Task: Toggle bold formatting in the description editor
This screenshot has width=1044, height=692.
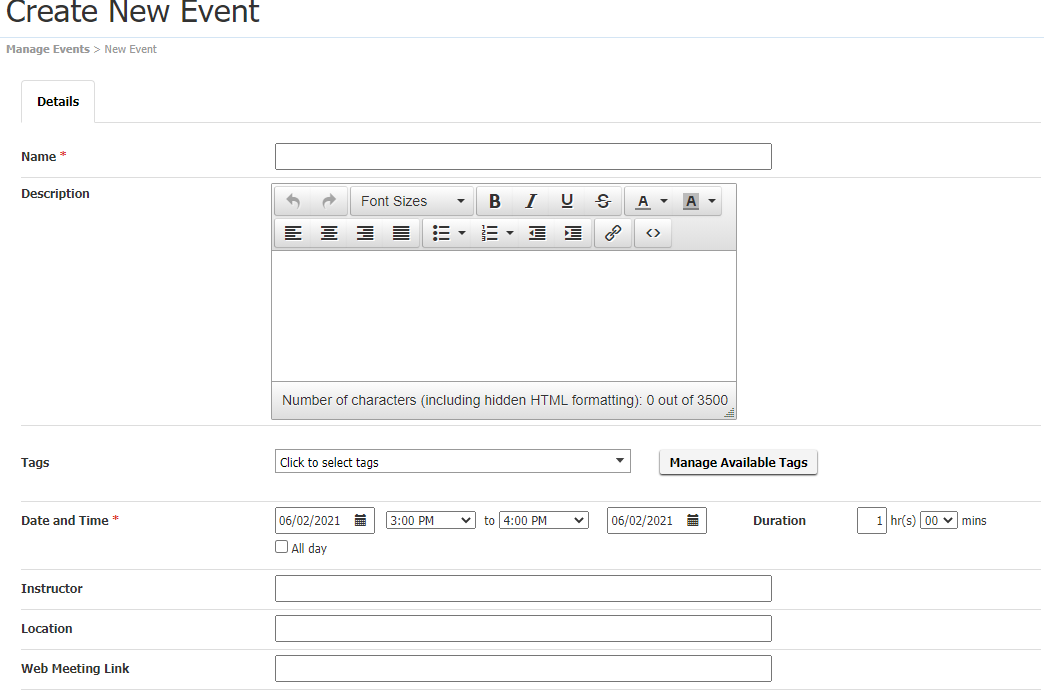Action: coord(494,200)
